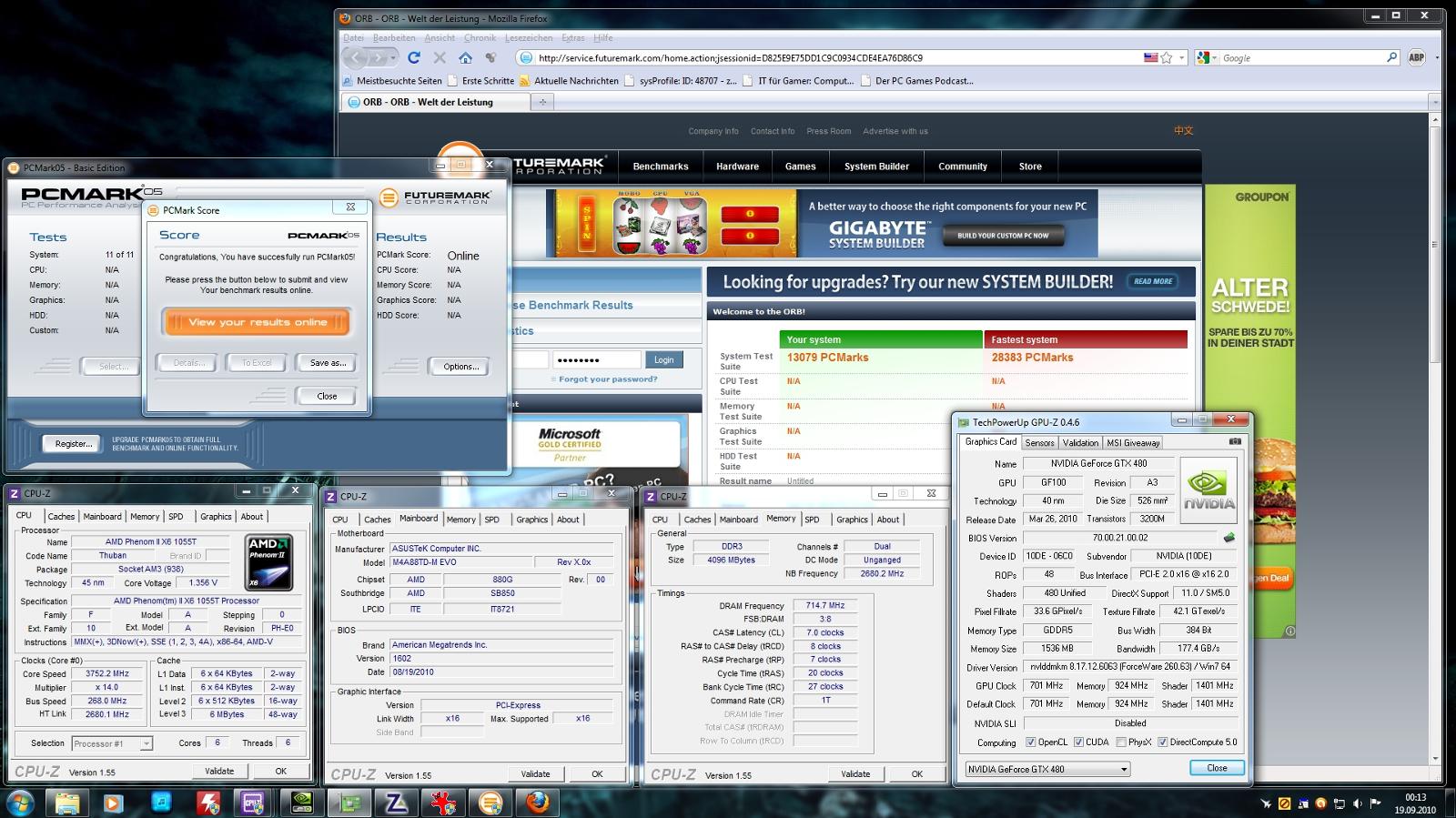Open GPU selection dropdown in GPU-Z
Viewport: 1456px width, 818px height.
coord(1047,769)
